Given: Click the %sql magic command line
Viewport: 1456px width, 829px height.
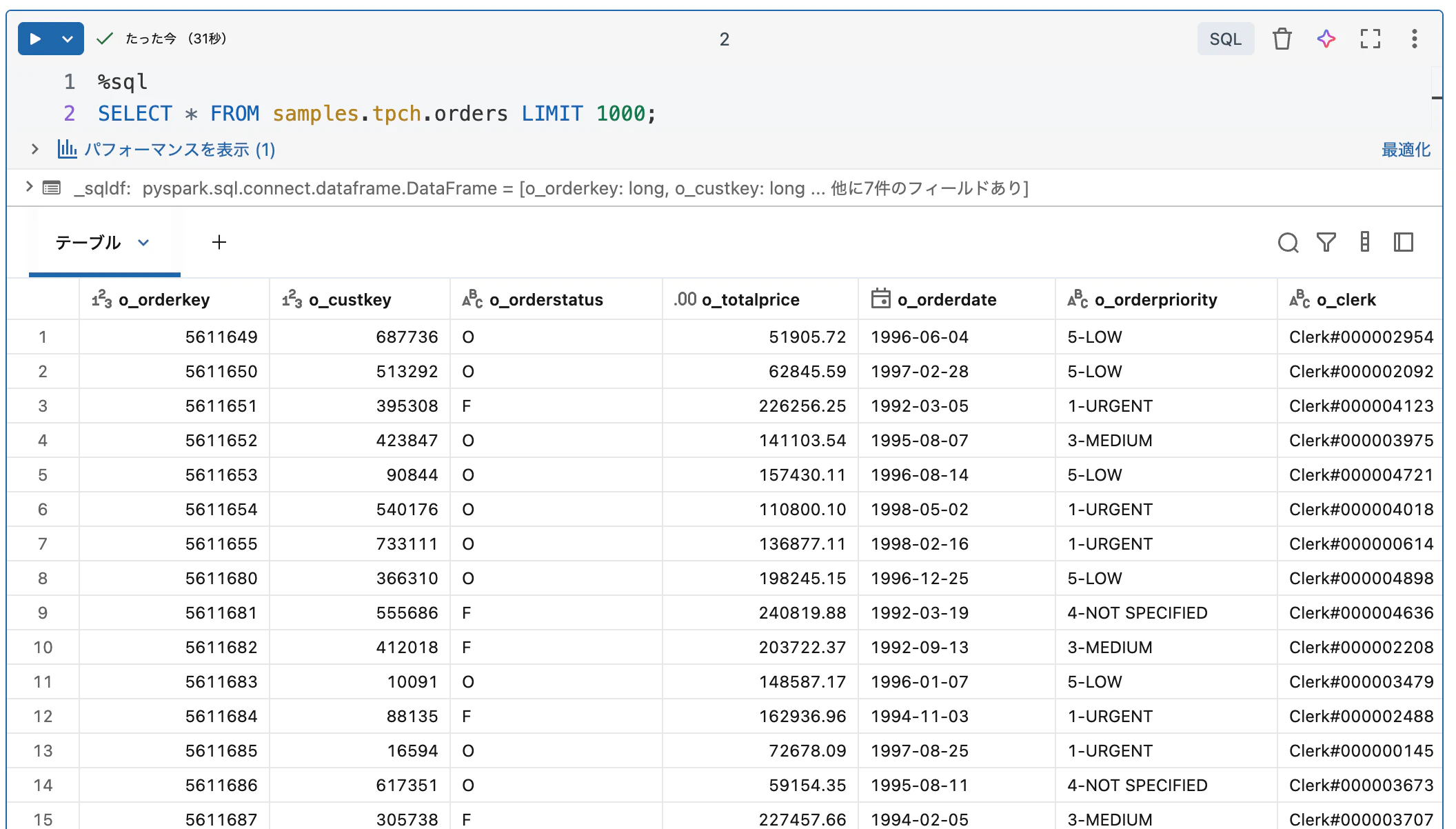Looking at the screenshot, I should 123,82.
